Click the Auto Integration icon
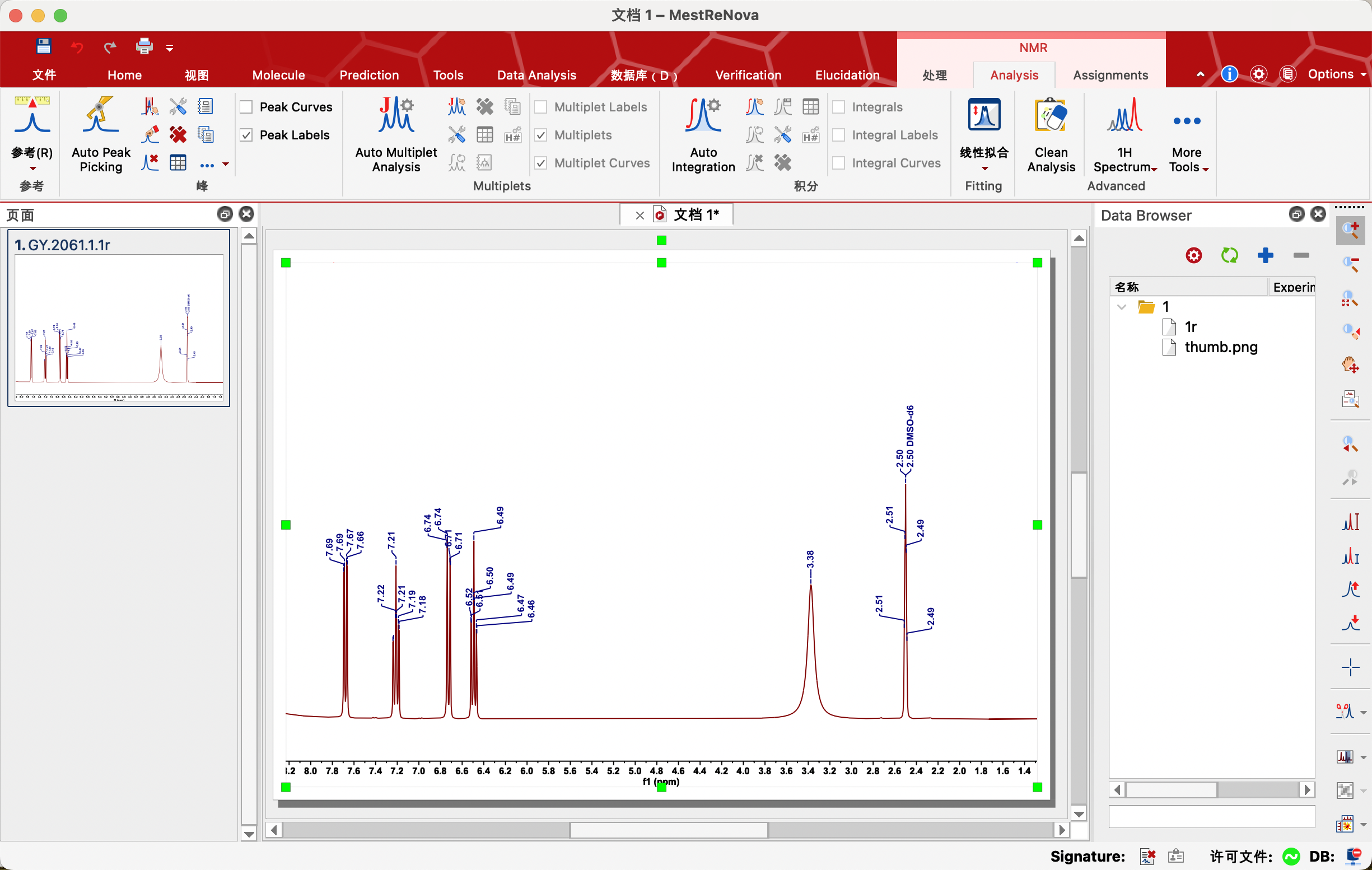 703,117
